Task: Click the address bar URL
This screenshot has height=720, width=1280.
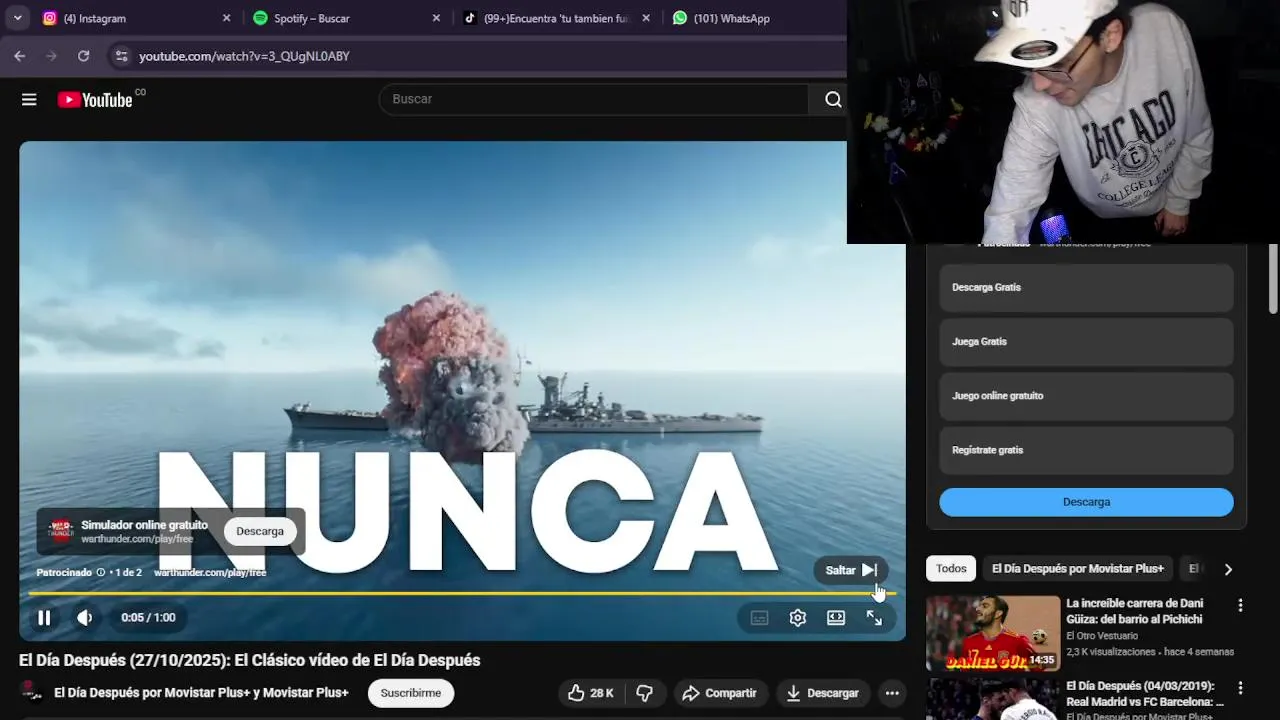Action: tap(244, 56)
